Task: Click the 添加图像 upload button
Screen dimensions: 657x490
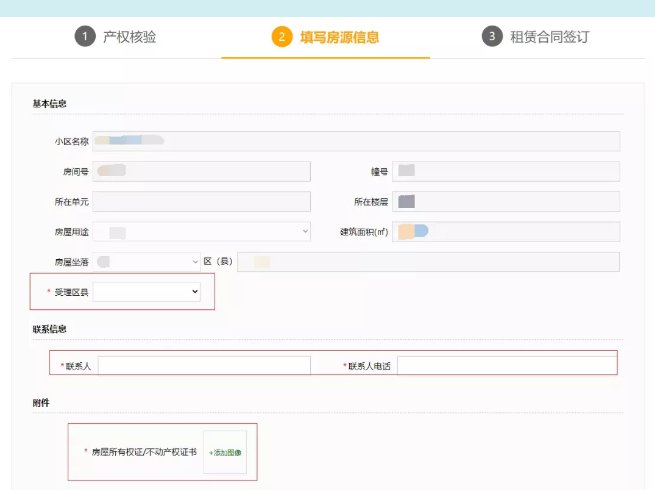Action: tap(225, 452)
